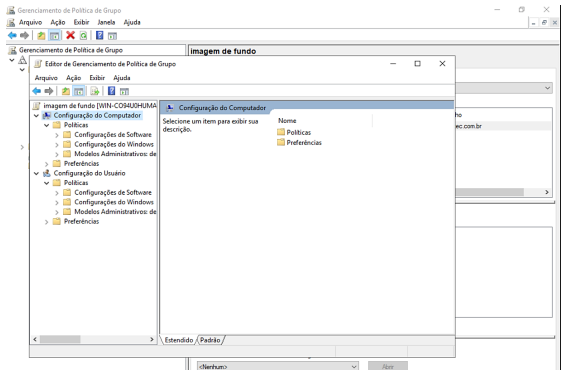The image size is (565, 376).
Task: Open the <Nenhum> dropdown in background window
Action: pos(277,366)
